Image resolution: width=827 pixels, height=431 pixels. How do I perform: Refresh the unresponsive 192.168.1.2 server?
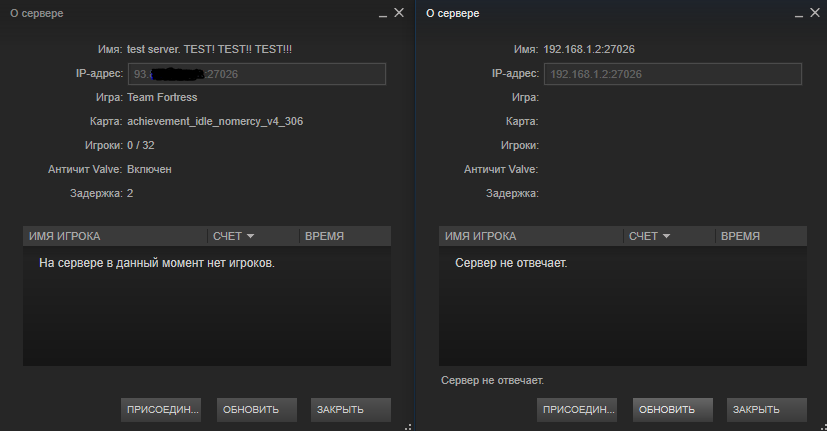[672, 410]
